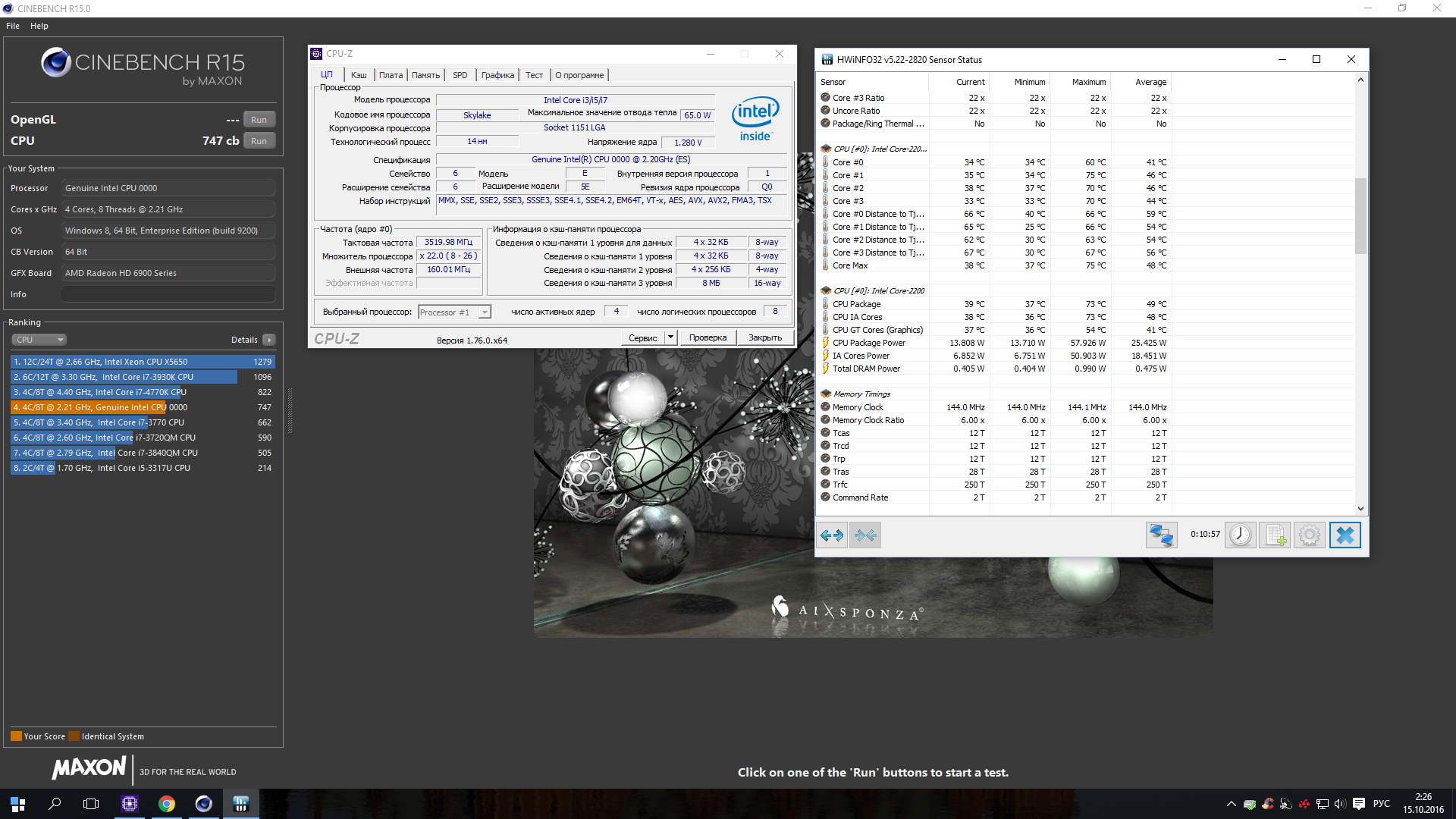1456x819 pixels.
Task: Click Проверка button in CPU-Z
Action: 708,337
